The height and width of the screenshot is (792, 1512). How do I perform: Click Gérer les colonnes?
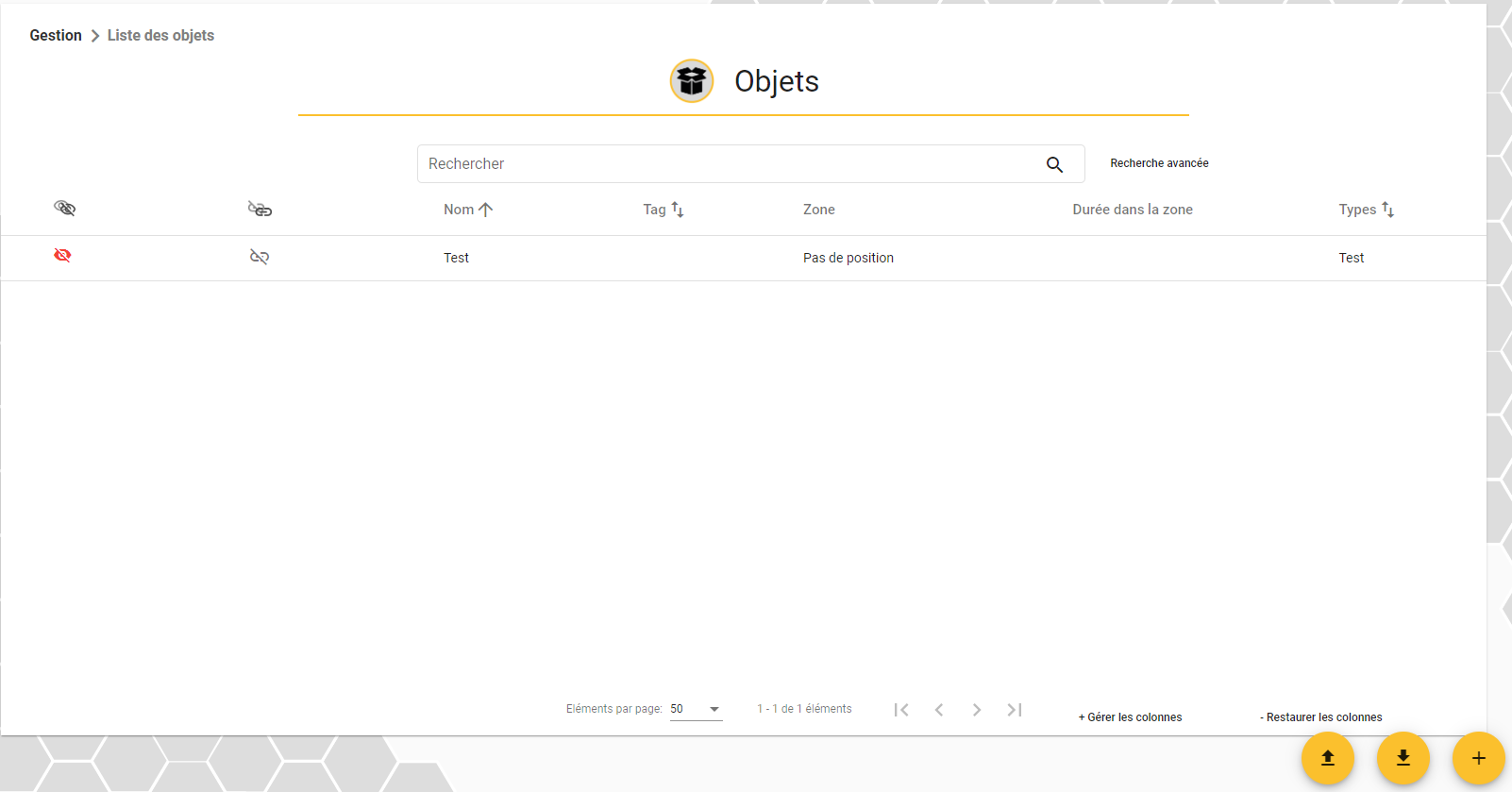[1130, 717]
